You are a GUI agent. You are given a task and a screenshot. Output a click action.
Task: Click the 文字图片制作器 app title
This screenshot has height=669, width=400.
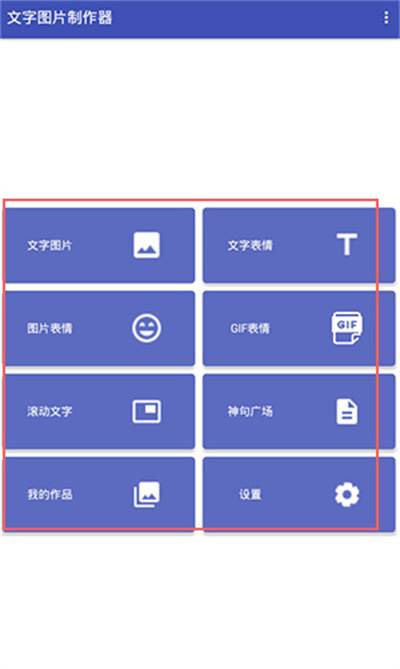click(60, 17)
